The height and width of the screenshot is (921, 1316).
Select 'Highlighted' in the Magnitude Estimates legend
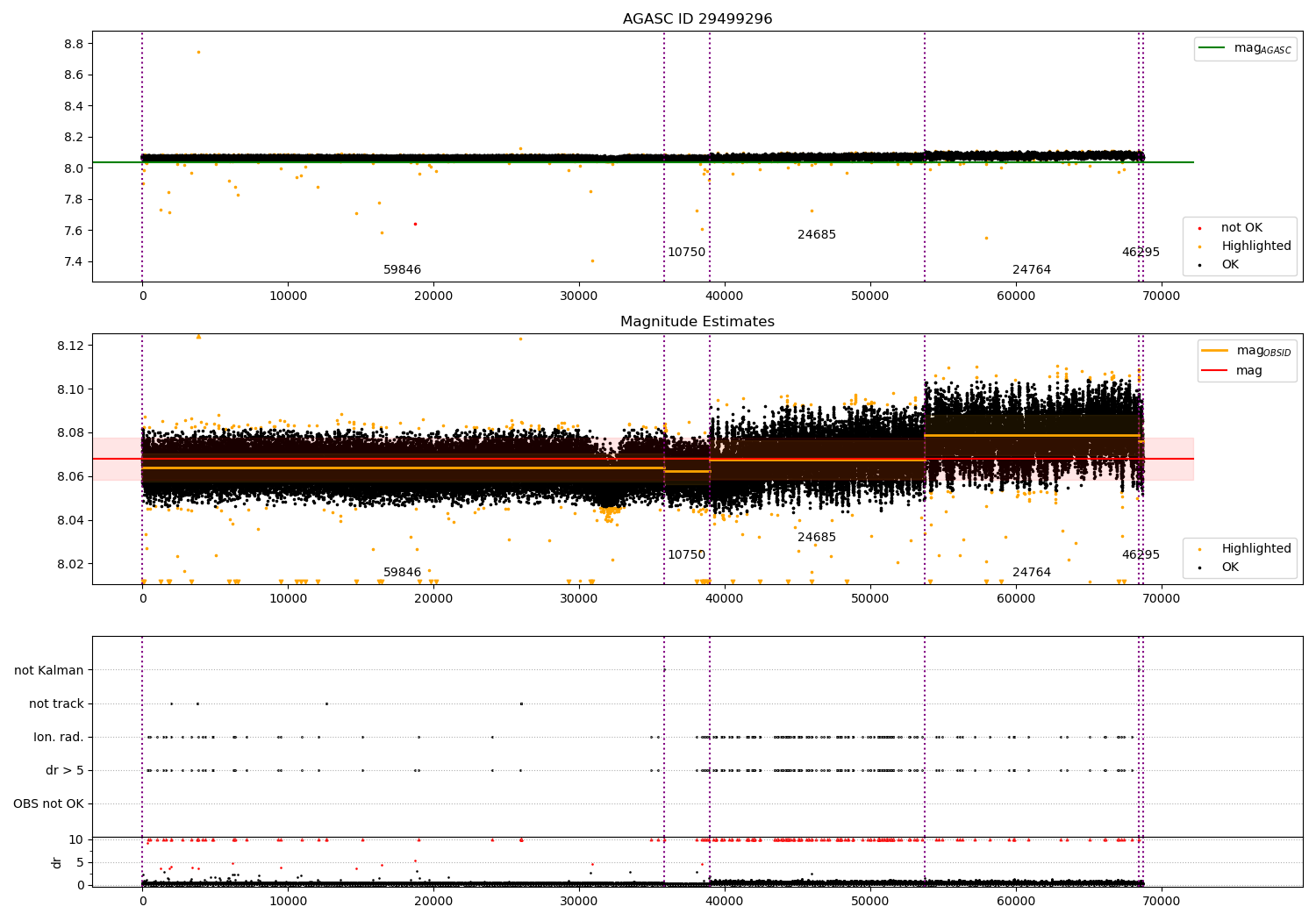(1255, 549)
